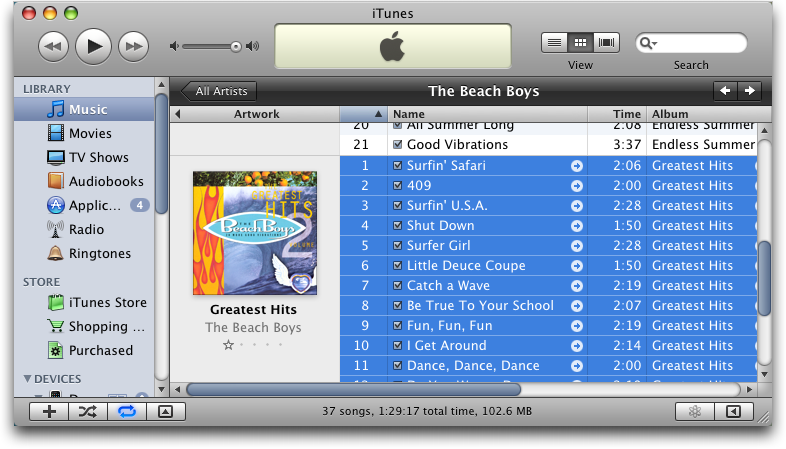The image size is (786, 449).
Task: Open Applications in the sidebar
Action: coord(84,205)
